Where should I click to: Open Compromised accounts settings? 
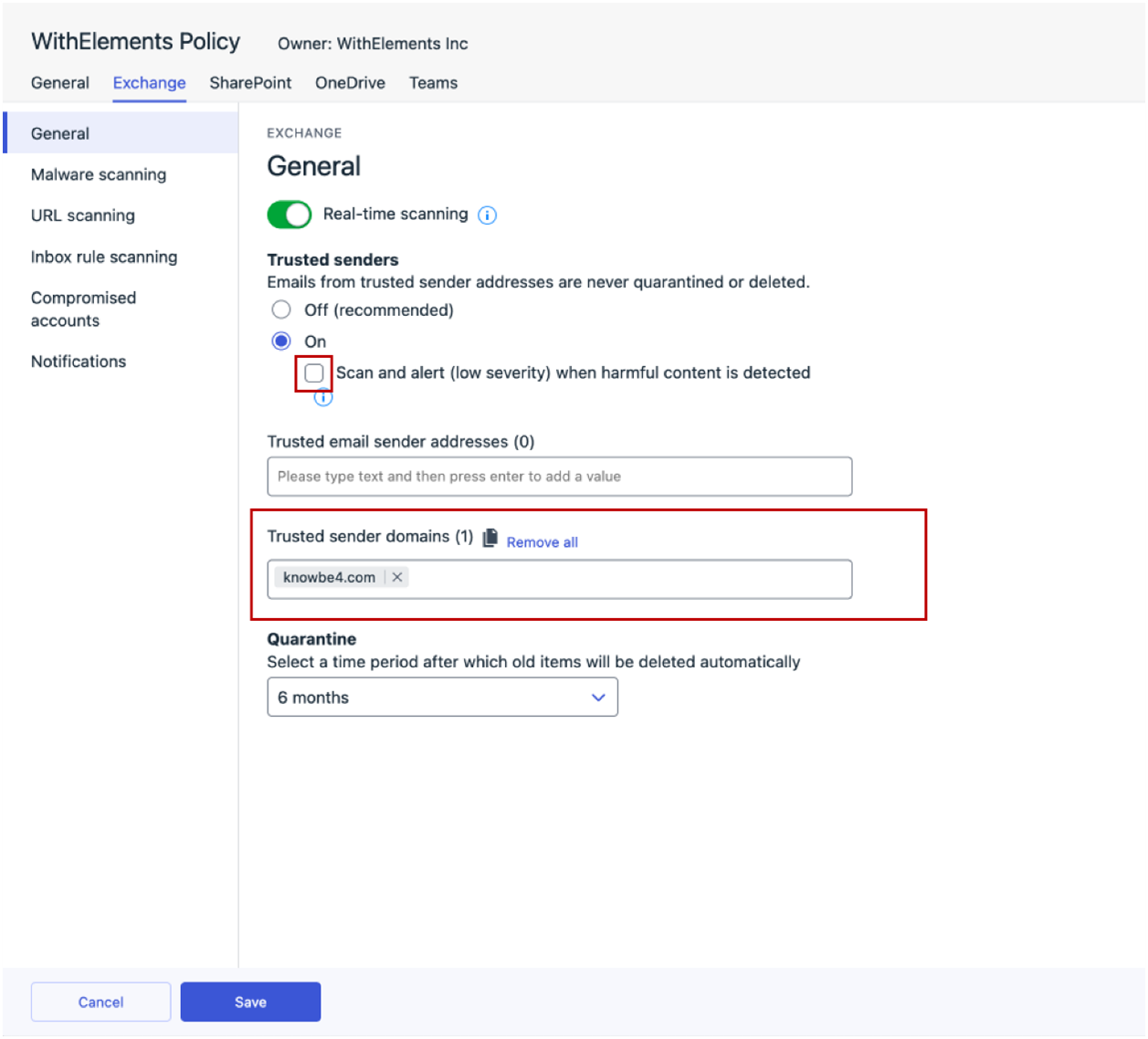83,310
